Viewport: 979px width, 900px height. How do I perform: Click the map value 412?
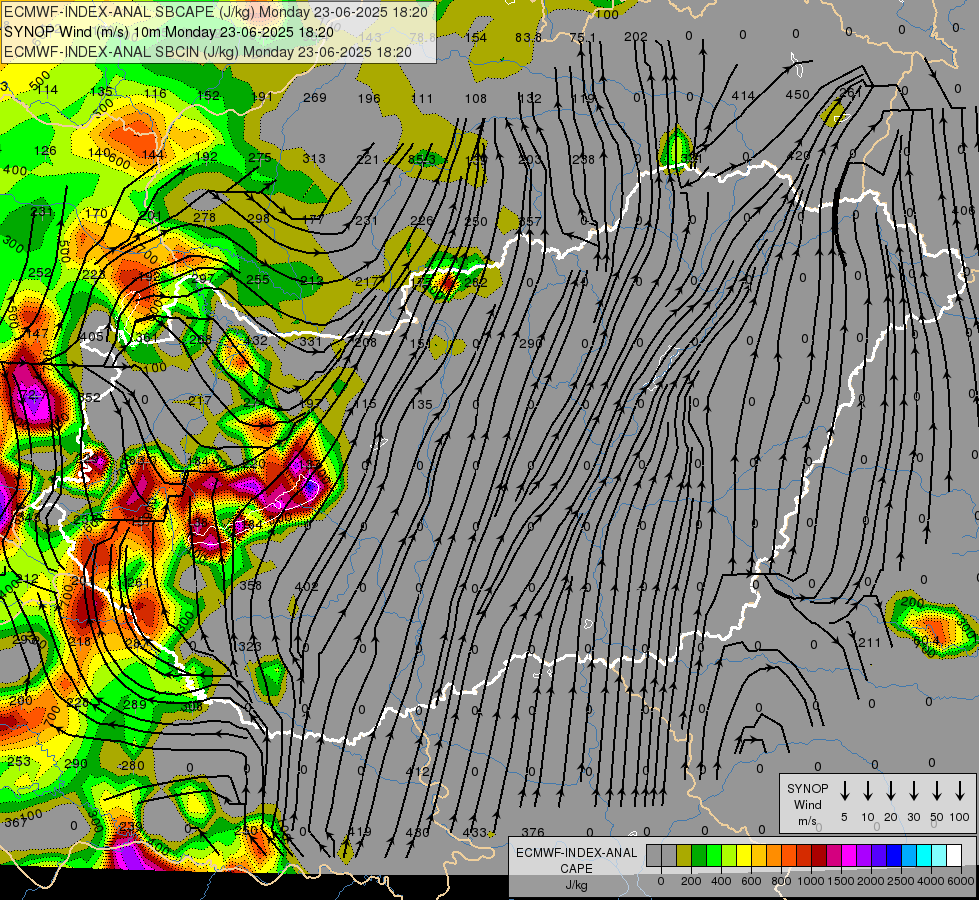tap(417, 771)
